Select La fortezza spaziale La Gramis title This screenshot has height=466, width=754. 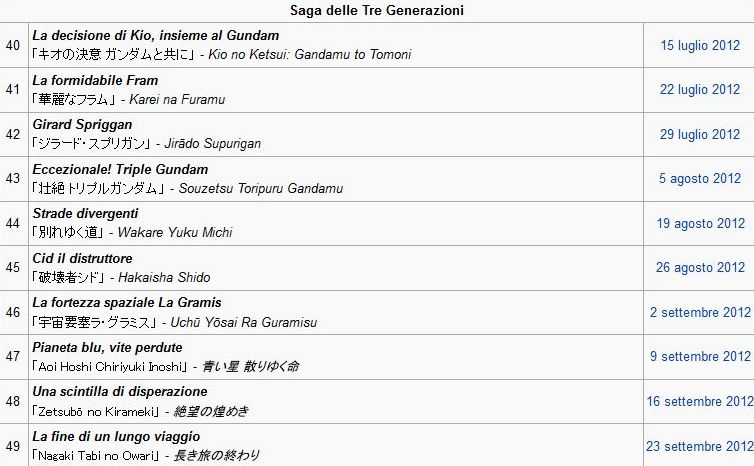pos(127,302)
